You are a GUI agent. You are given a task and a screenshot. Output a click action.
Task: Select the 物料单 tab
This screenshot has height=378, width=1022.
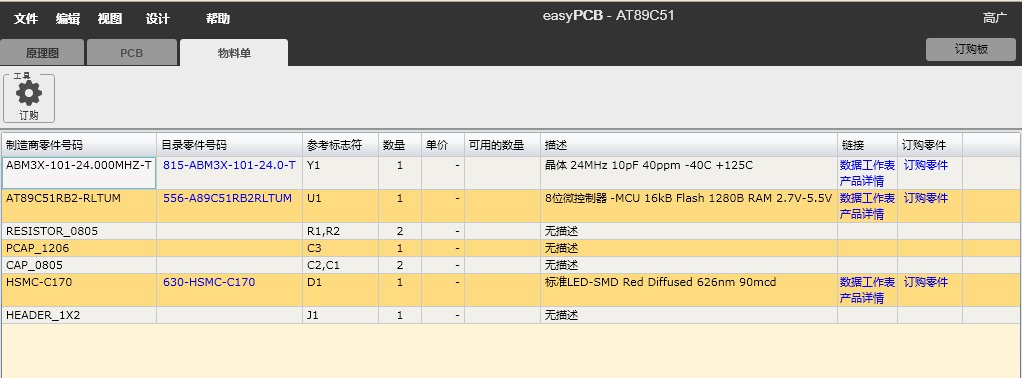point(234,53)
